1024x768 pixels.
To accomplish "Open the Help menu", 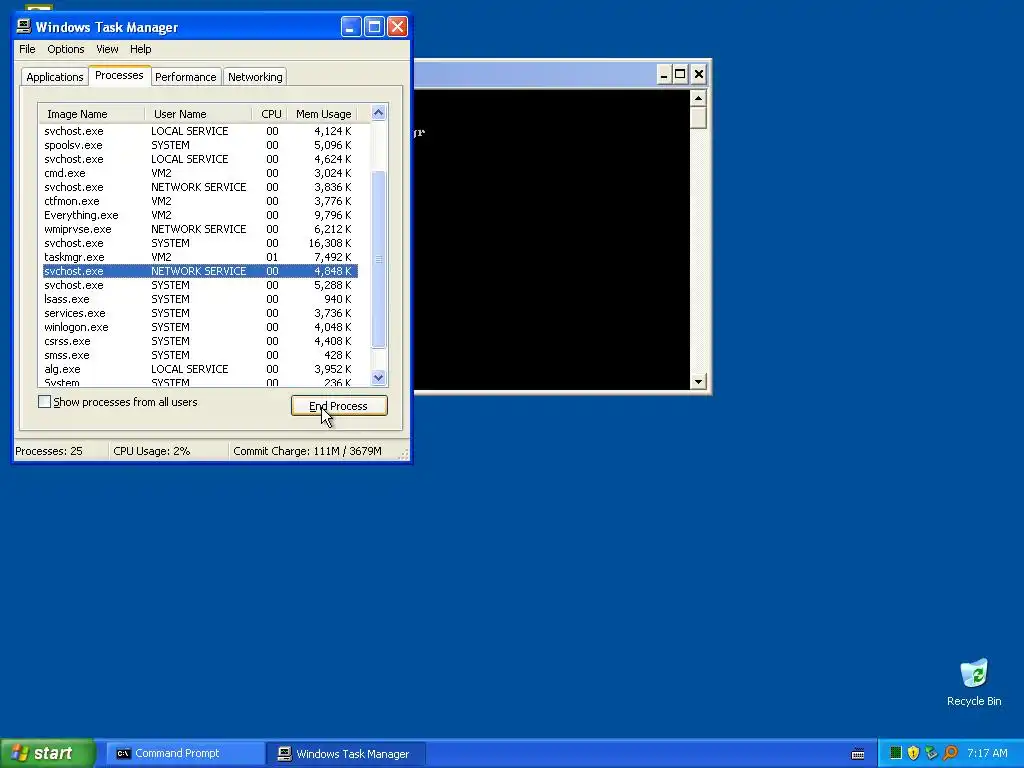I will (140, 49).
